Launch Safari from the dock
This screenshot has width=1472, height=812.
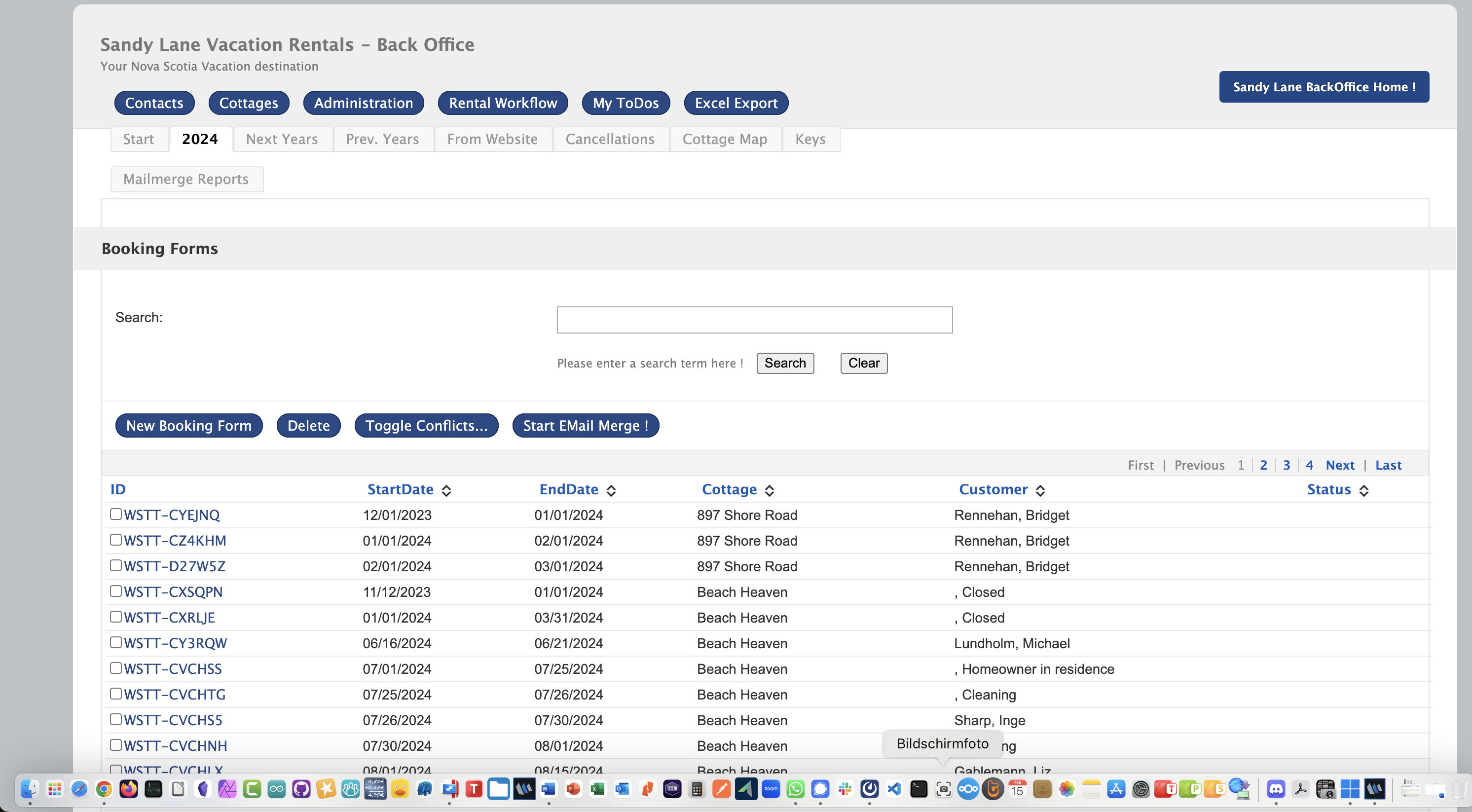click(x=79, y=789)
